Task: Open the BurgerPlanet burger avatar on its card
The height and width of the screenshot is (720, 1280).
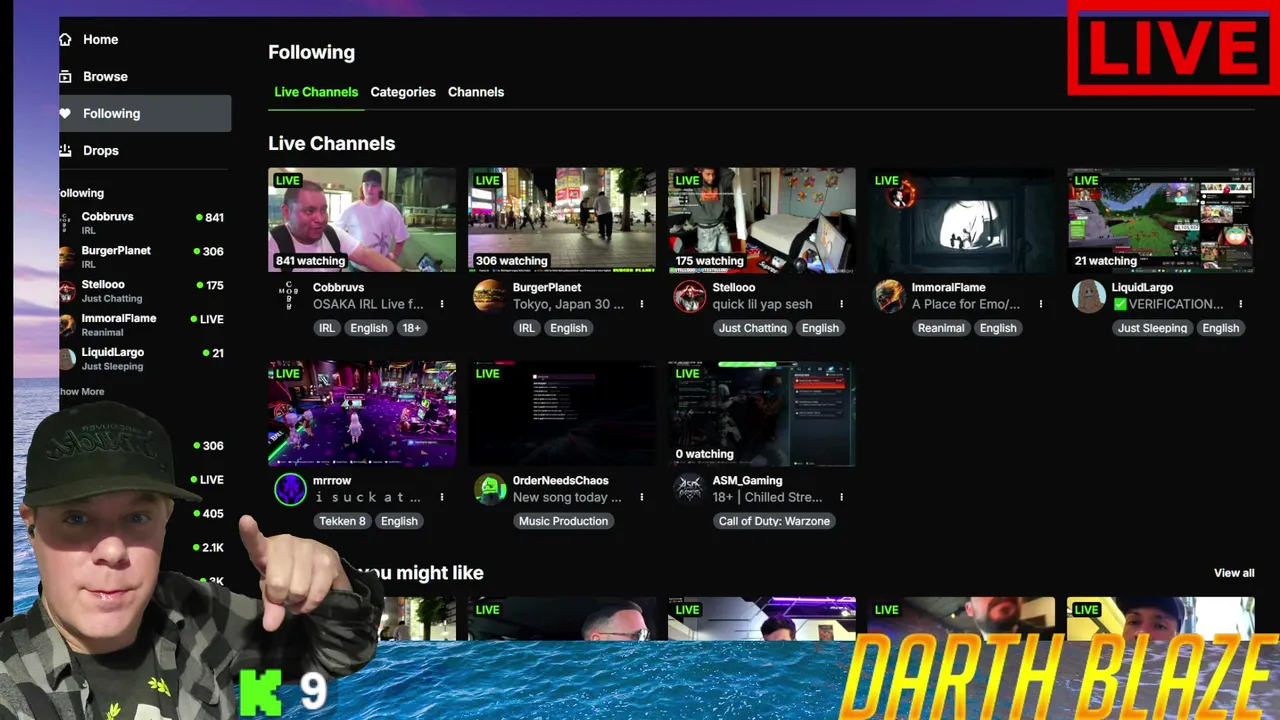Action: point(489,296)
